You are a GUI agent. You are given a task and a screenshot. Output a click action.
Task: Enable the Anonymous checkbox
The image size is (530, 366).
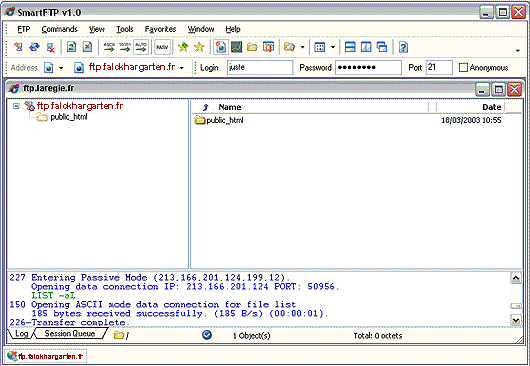tap(463, 68)
